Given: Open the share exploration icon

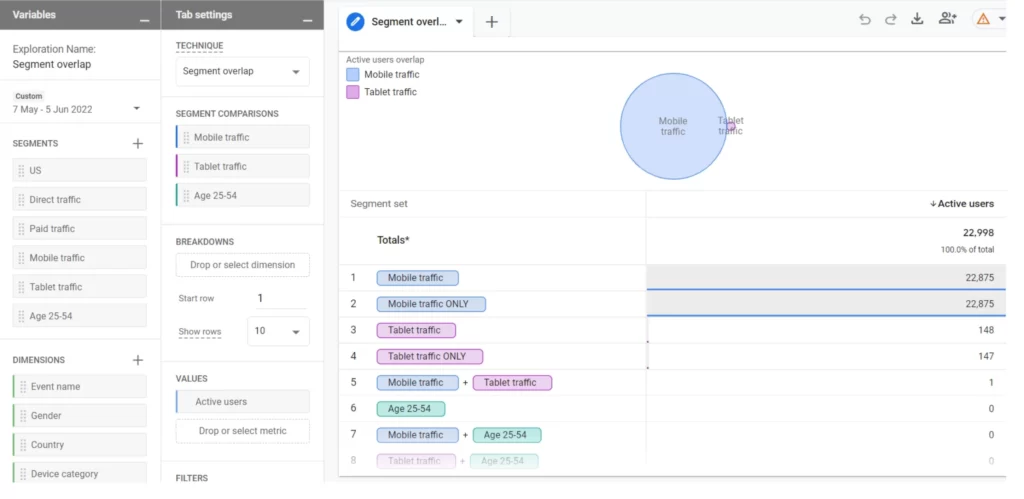Looking at the screenshot, I should (x=947, y=19).
